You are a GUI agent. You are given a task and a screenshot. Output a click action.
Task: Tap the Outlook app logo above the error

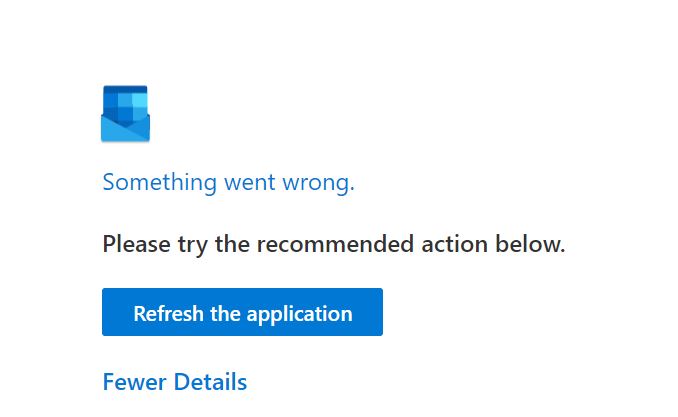[x=125, y=114]
